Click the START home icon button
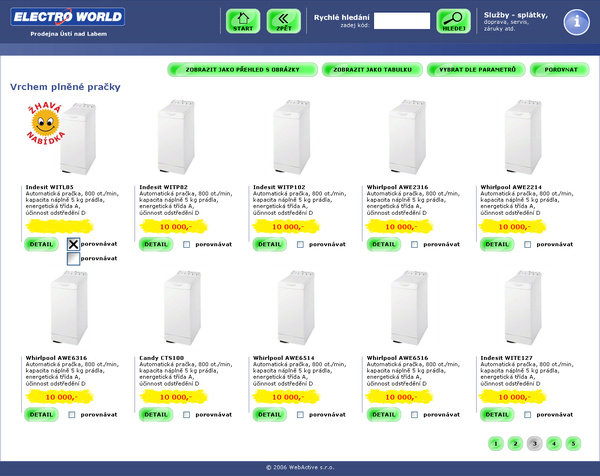The height and width of the screenshot is (476, 600). (x=243, y=21)
